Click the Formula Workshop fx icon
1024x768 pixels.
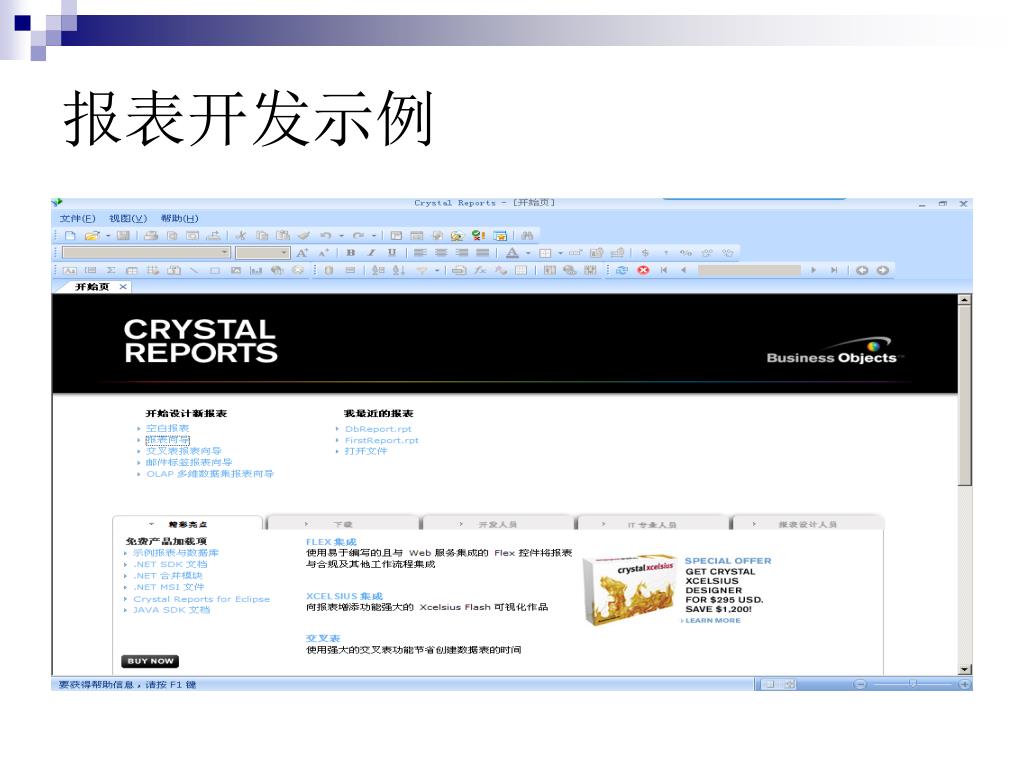[480, 270]
